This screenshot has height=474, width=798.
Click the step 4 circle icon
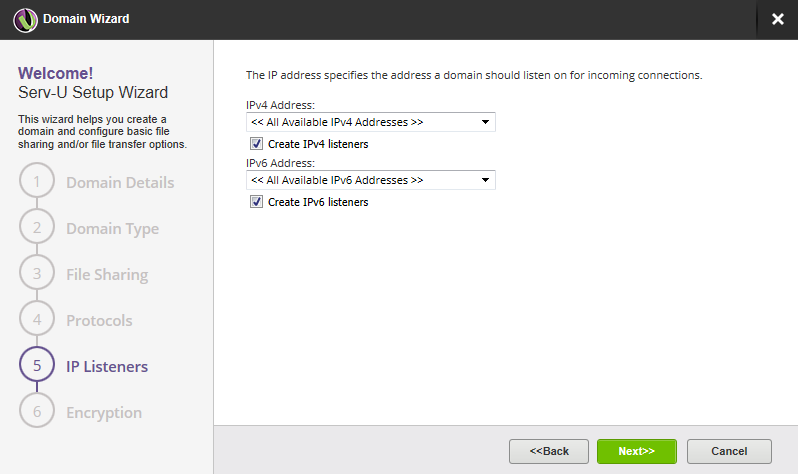tap(36, 320)
